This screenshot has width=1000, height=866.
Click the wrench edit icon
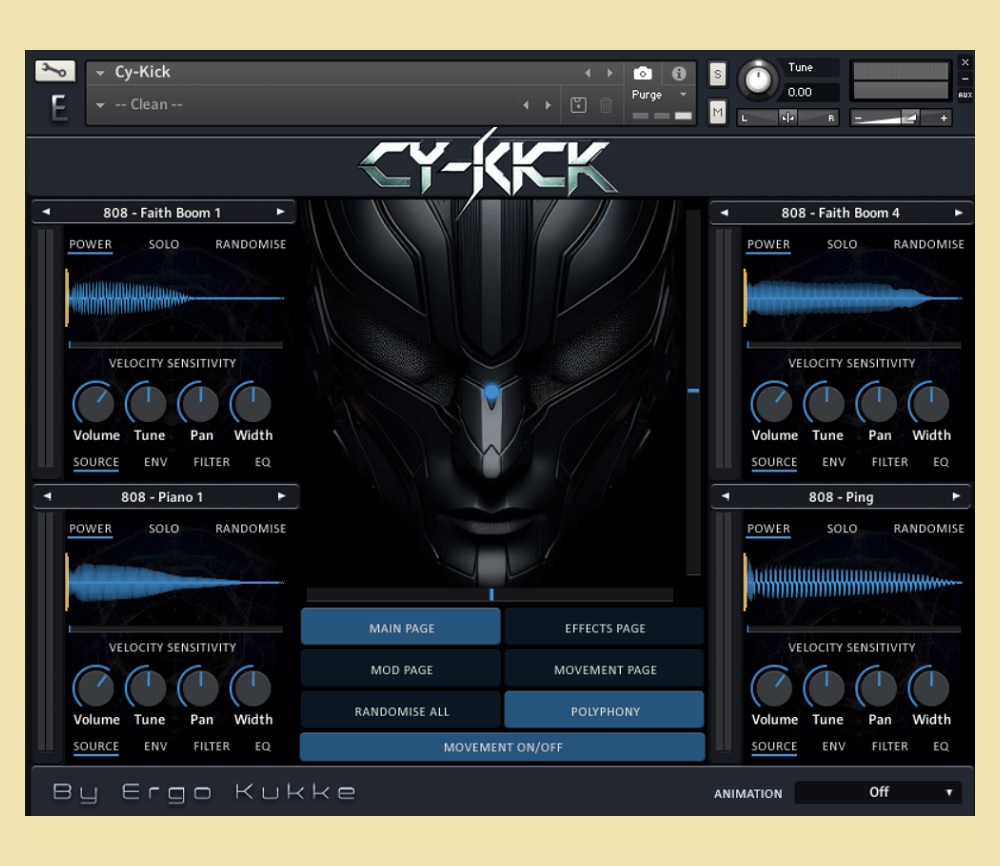tap(57, 71)
